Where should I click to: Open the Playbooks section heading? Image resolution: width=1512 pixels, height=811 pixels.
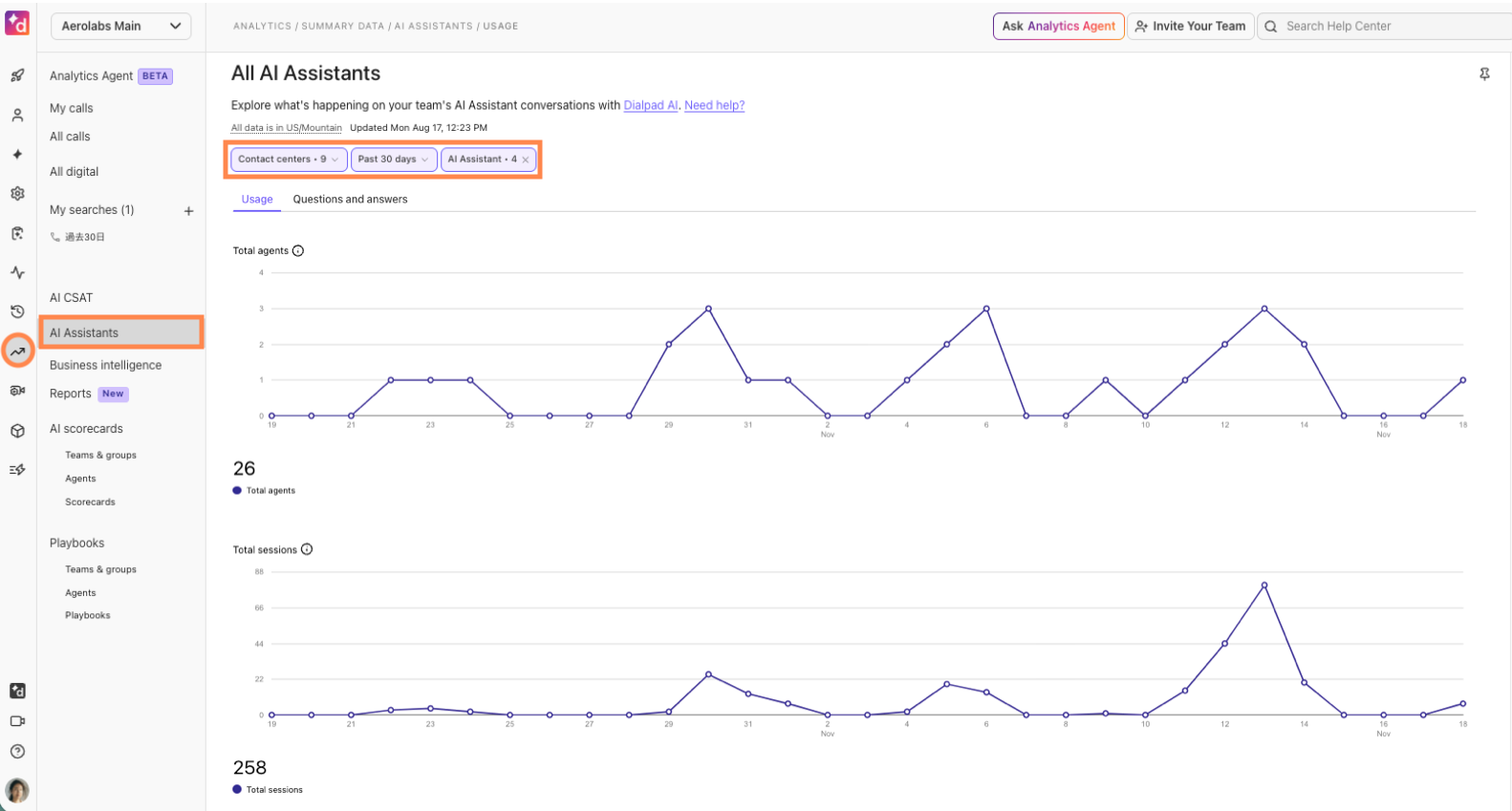click(76, 543)
